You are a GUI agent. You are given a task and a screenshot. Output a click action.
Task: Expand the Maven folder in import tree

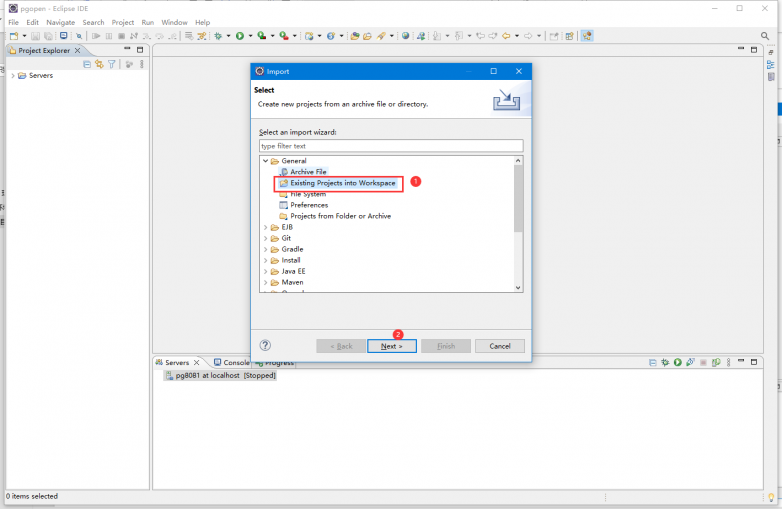point(265,282)
